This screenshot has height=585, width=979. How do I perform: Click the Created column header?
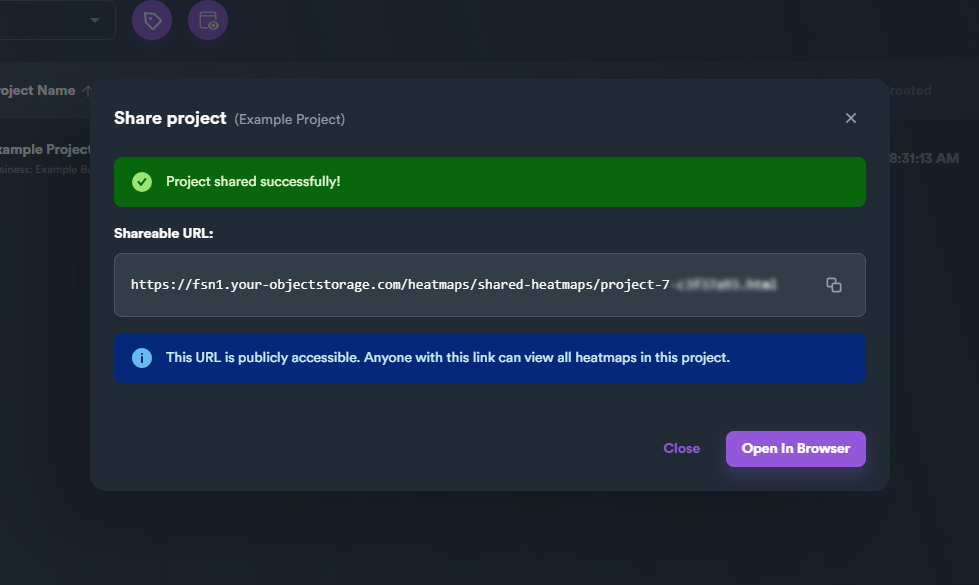tap(912, 90)
